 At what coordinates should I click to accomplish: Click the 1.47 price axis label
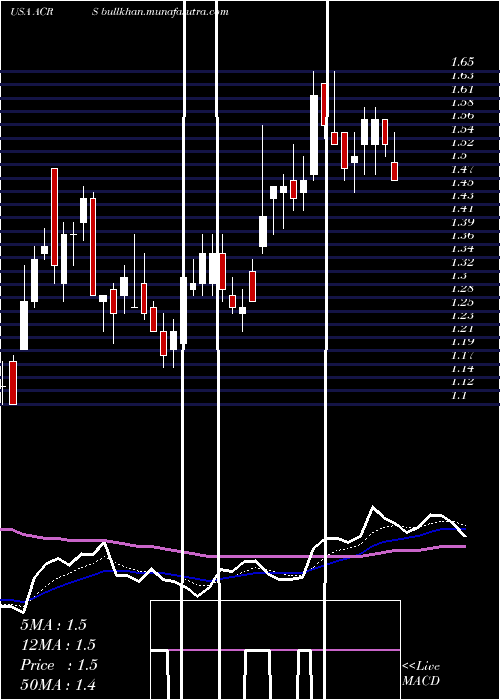point(462,169)
